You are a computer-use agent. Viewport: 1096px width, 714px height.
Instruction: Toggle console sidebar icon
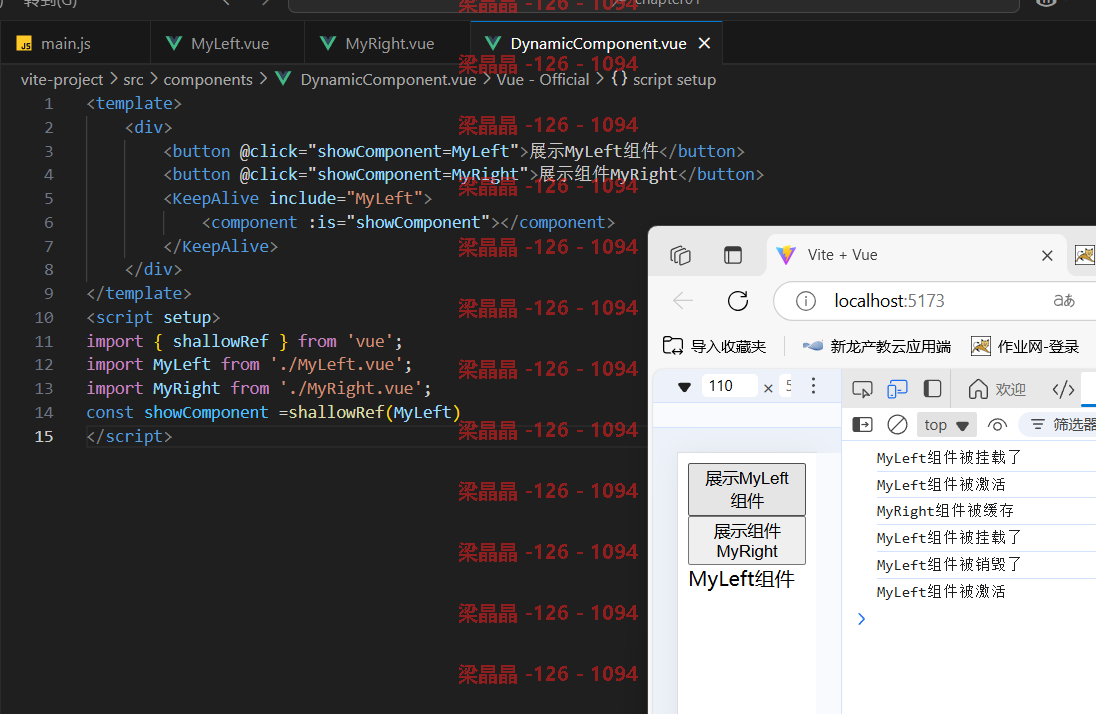[863, 424]
